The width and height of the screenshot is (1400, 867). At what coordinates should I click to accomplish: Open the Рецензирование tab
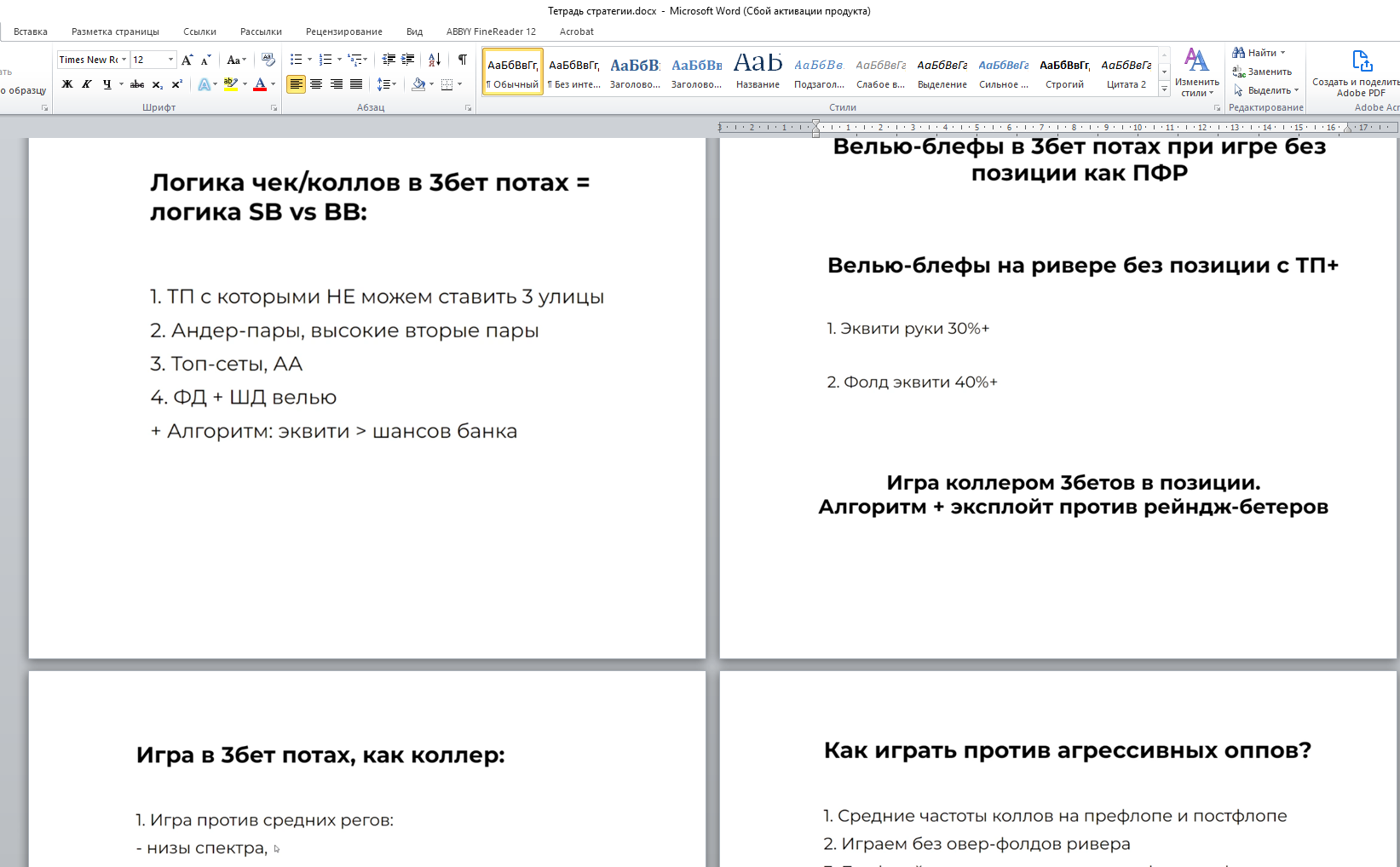(344, 32)
